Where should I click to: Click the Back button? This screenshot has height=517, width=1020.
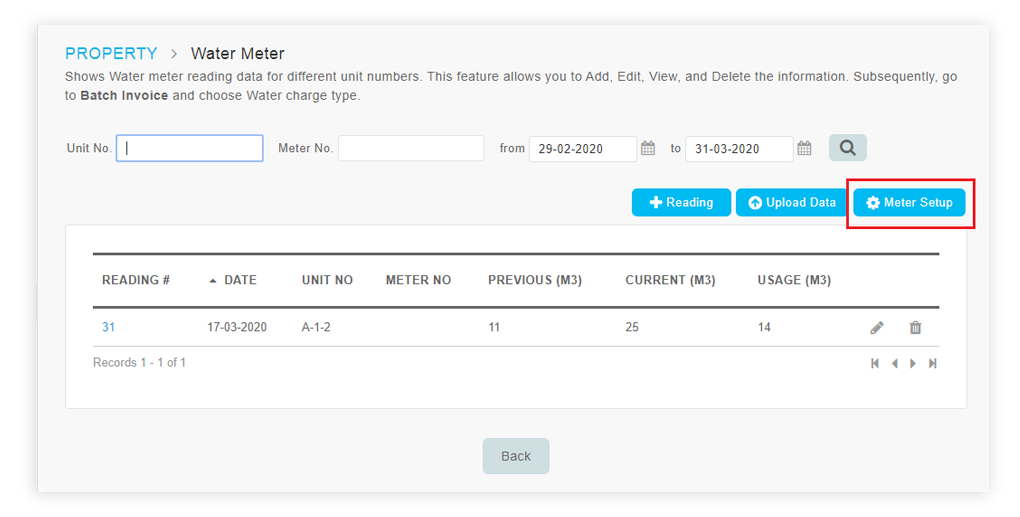click(x=516, y=456)
